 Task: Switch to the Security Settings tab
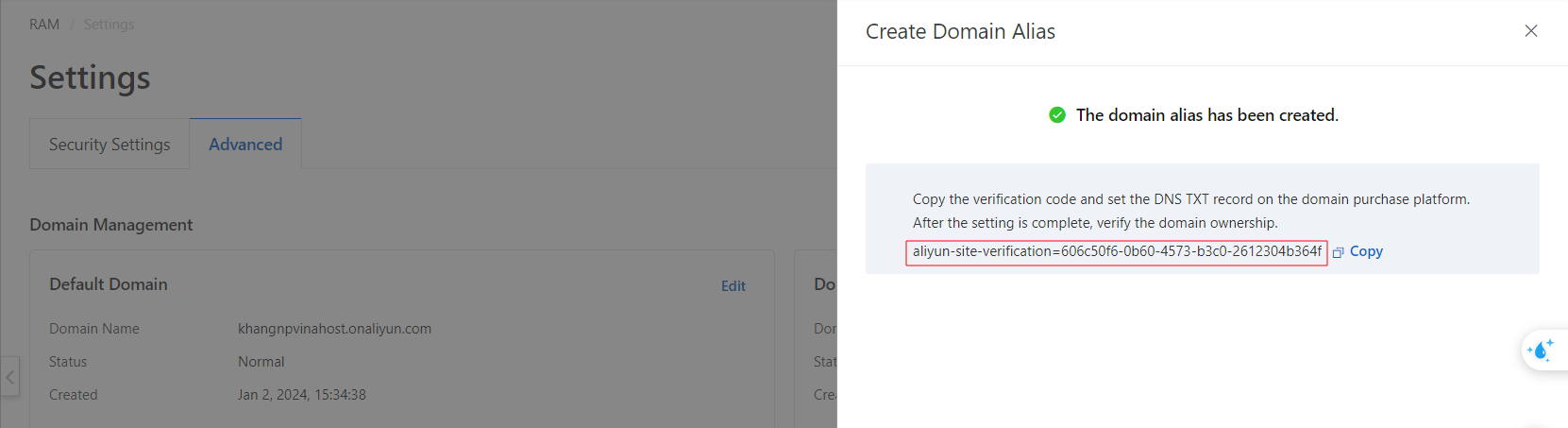pos(110,145)
